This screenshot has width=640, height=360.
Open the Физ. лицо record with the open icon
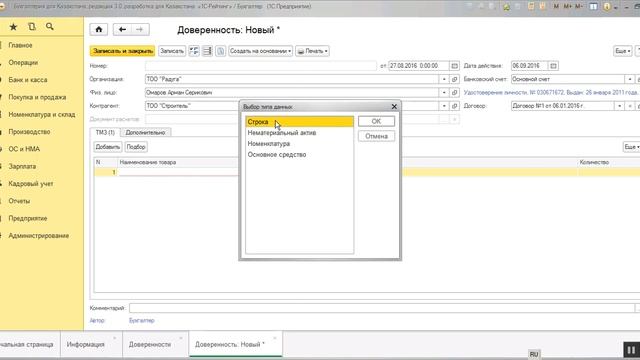454,93
